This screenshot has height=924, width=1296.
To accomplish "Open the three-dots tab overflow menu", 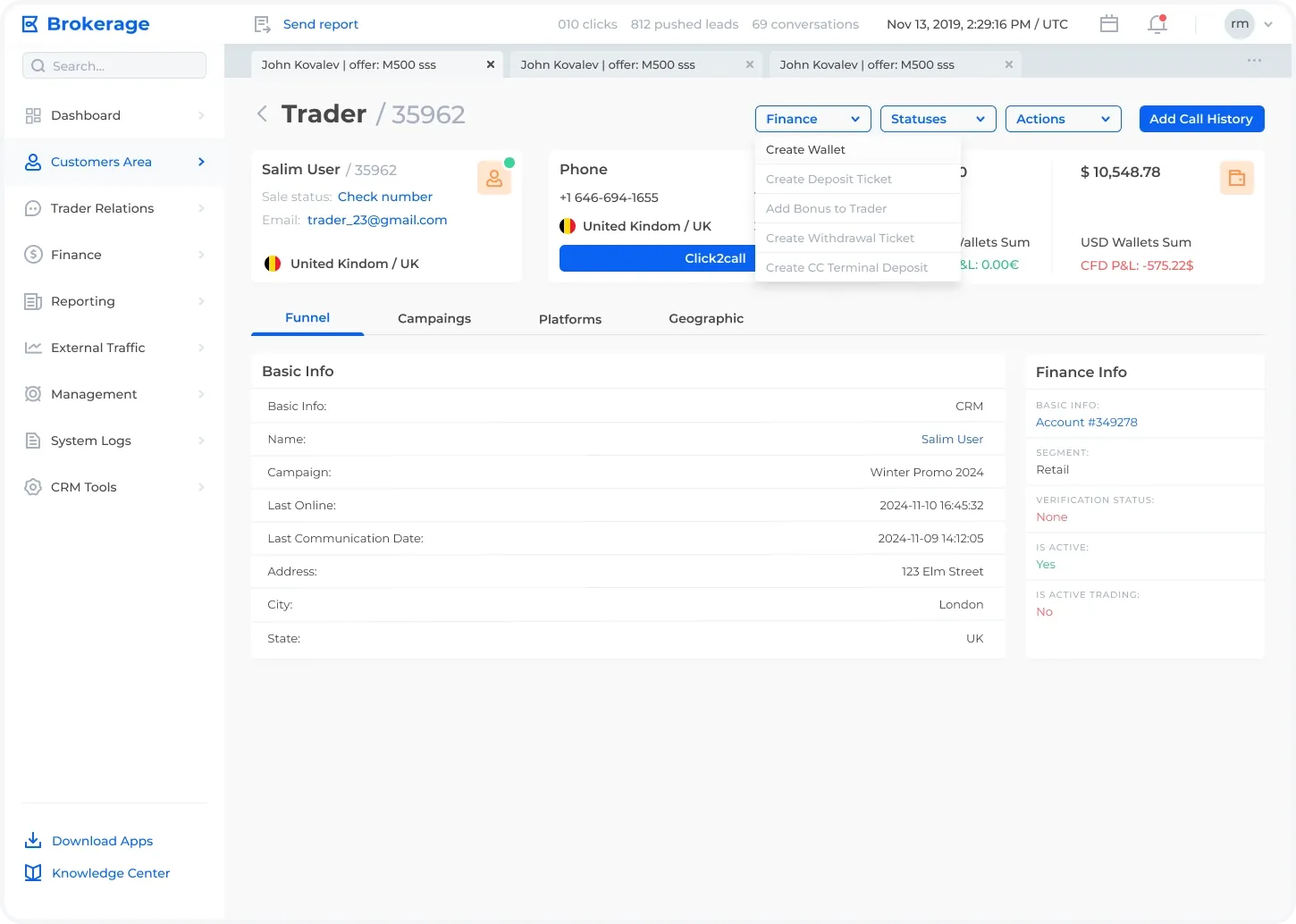I will (x=1255, y=61).
